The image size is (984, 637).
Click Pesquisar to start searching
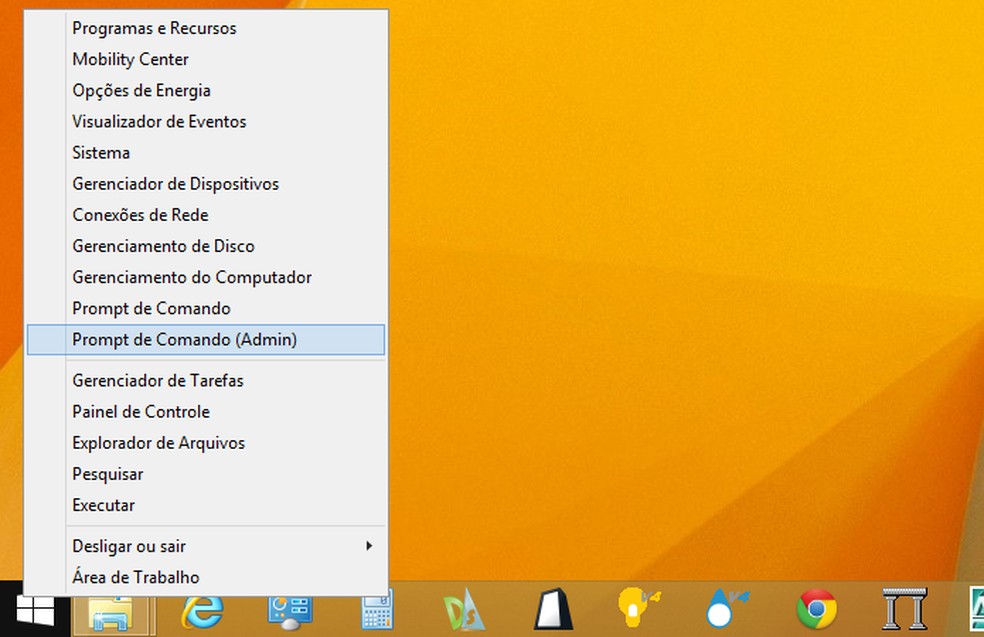click(x=107, y=474)
